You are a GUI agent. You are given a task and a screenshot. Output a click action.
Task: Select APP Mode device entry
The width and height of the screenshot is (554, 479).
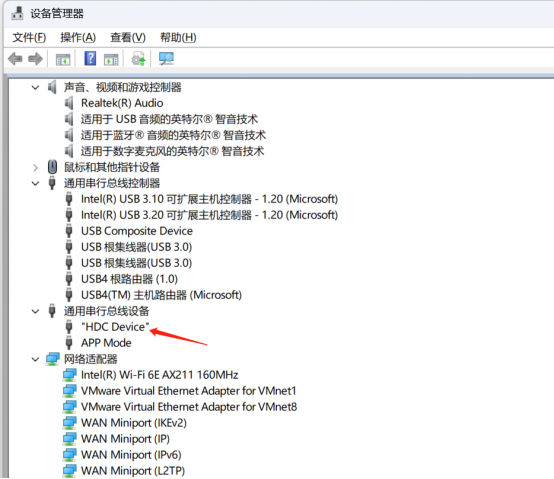106,343
